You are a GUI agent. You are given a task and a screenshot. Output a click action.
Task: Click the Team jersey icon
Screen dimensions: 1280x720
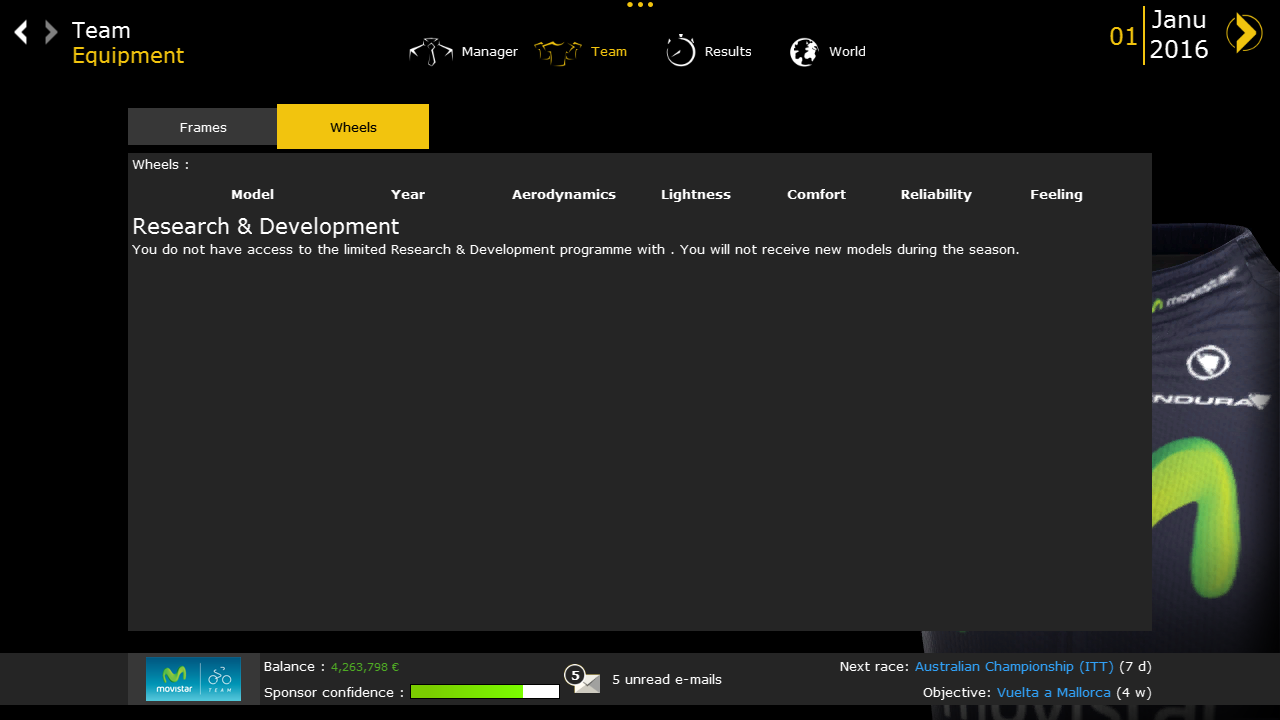(x=557, y=52)
